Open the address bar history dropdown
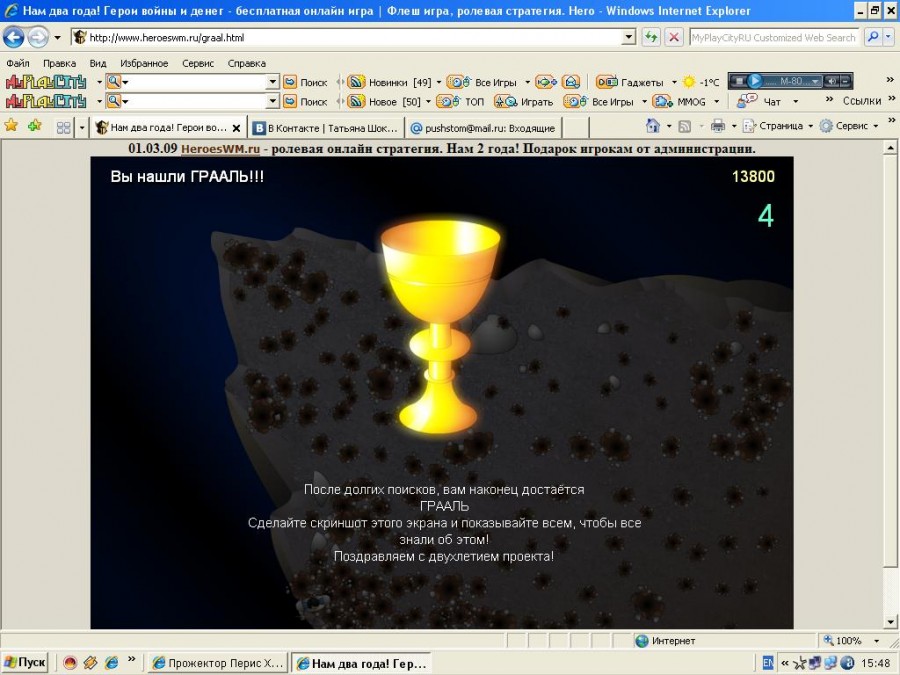This screenshot has height=675, width=900. click(629, 37)
